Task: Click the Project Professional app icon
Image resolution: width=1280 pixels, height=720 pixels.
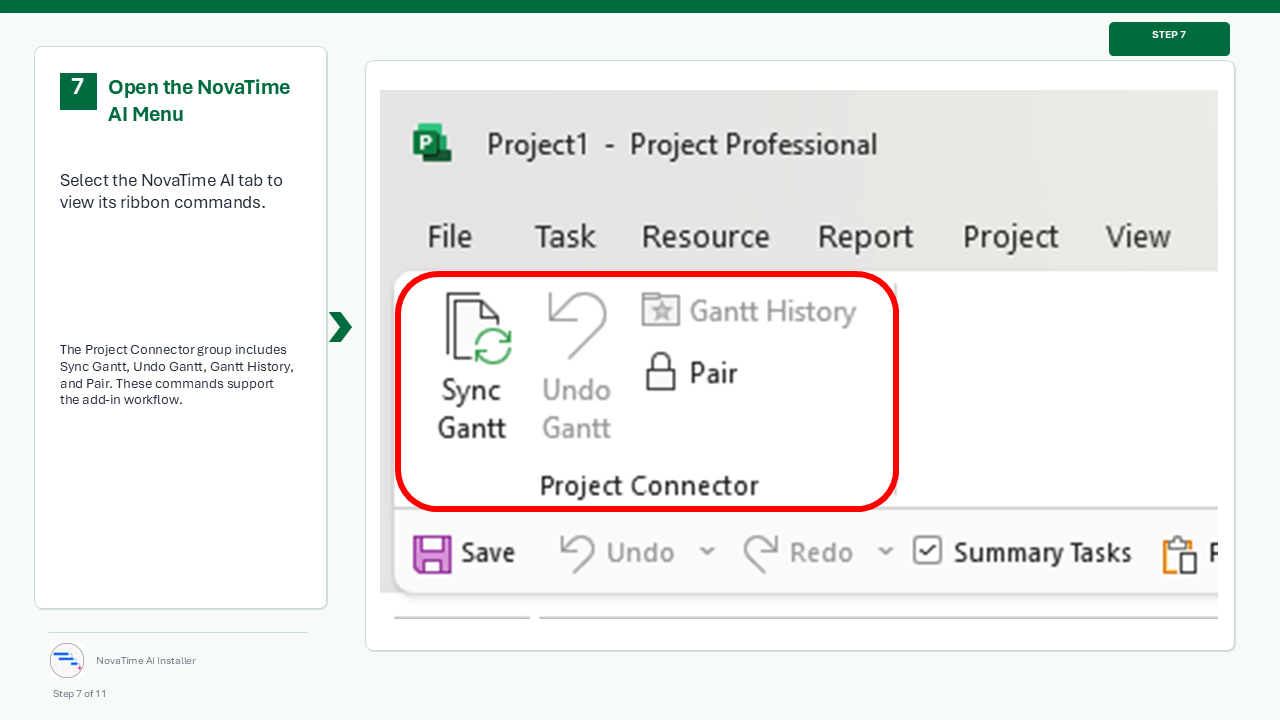Action: [432, 143]
